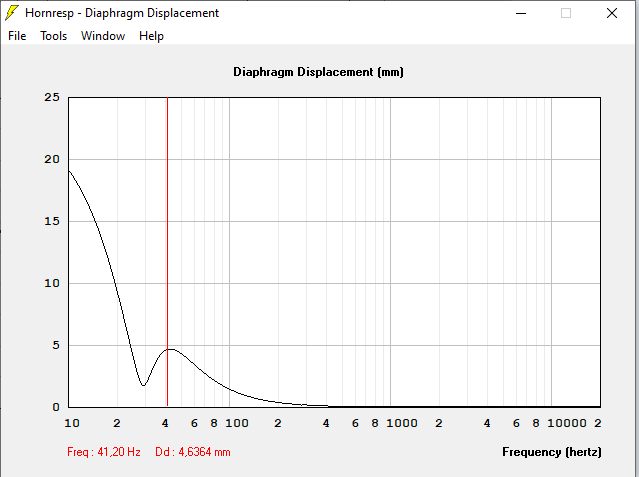Close the Diaphragm Displacement window
This screenshot has height=477, width=639.
click(612, 13)
